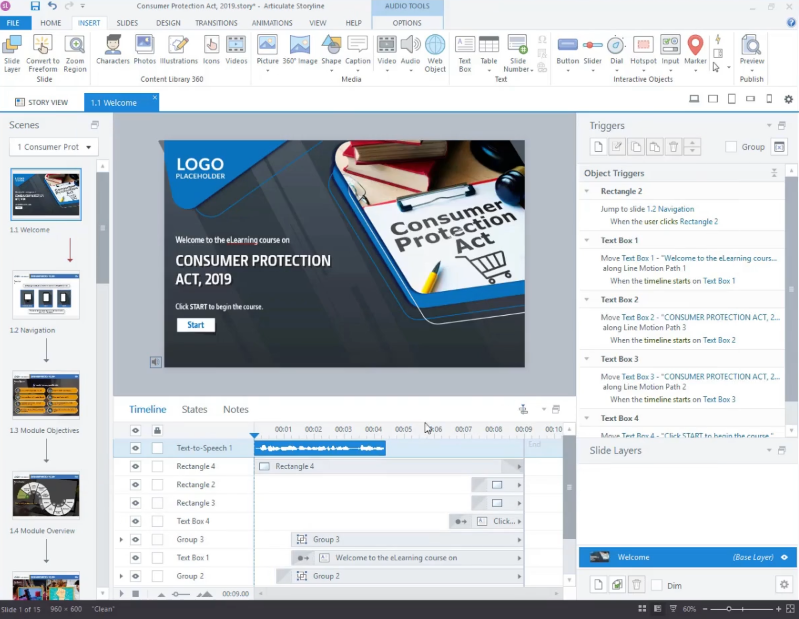Image resolution: width=799 pixels, height=619 pixels.
Task: Insert a 360° Image
Action: [300, 50]
